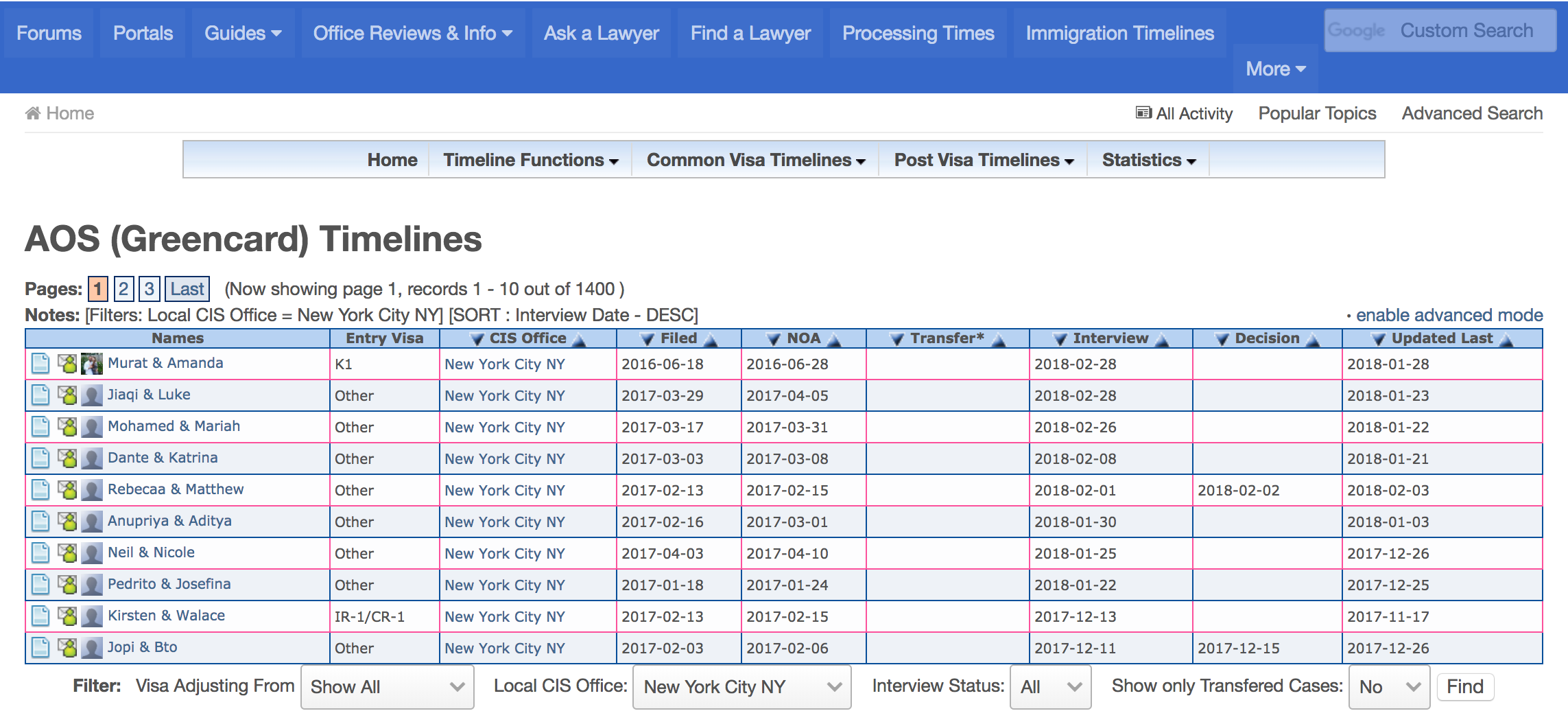The width and height of the screenshot is (1568, 722).
Task: Click default avatar in Jopi & Bto row
Action: [x=91, y=647]
